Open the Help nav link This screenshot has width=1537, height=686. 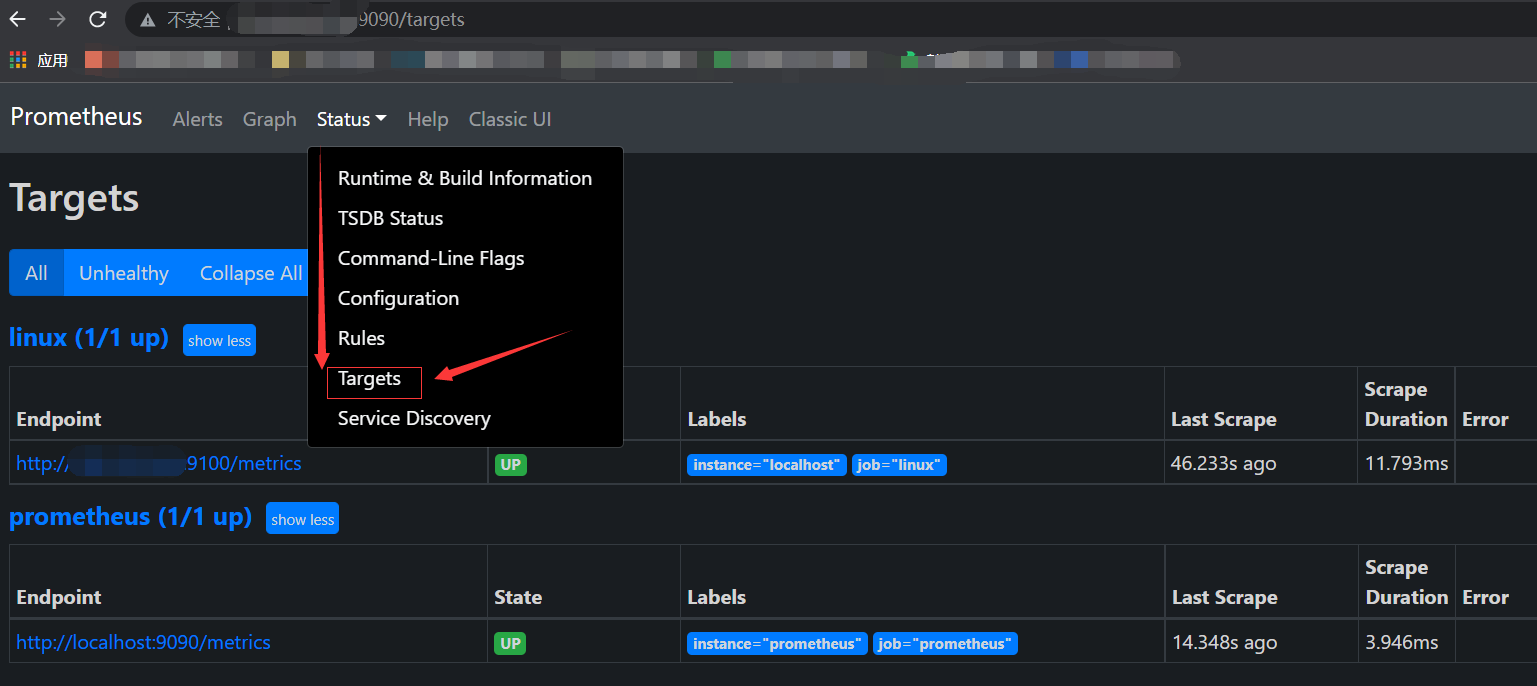click(x=428, y=119)
